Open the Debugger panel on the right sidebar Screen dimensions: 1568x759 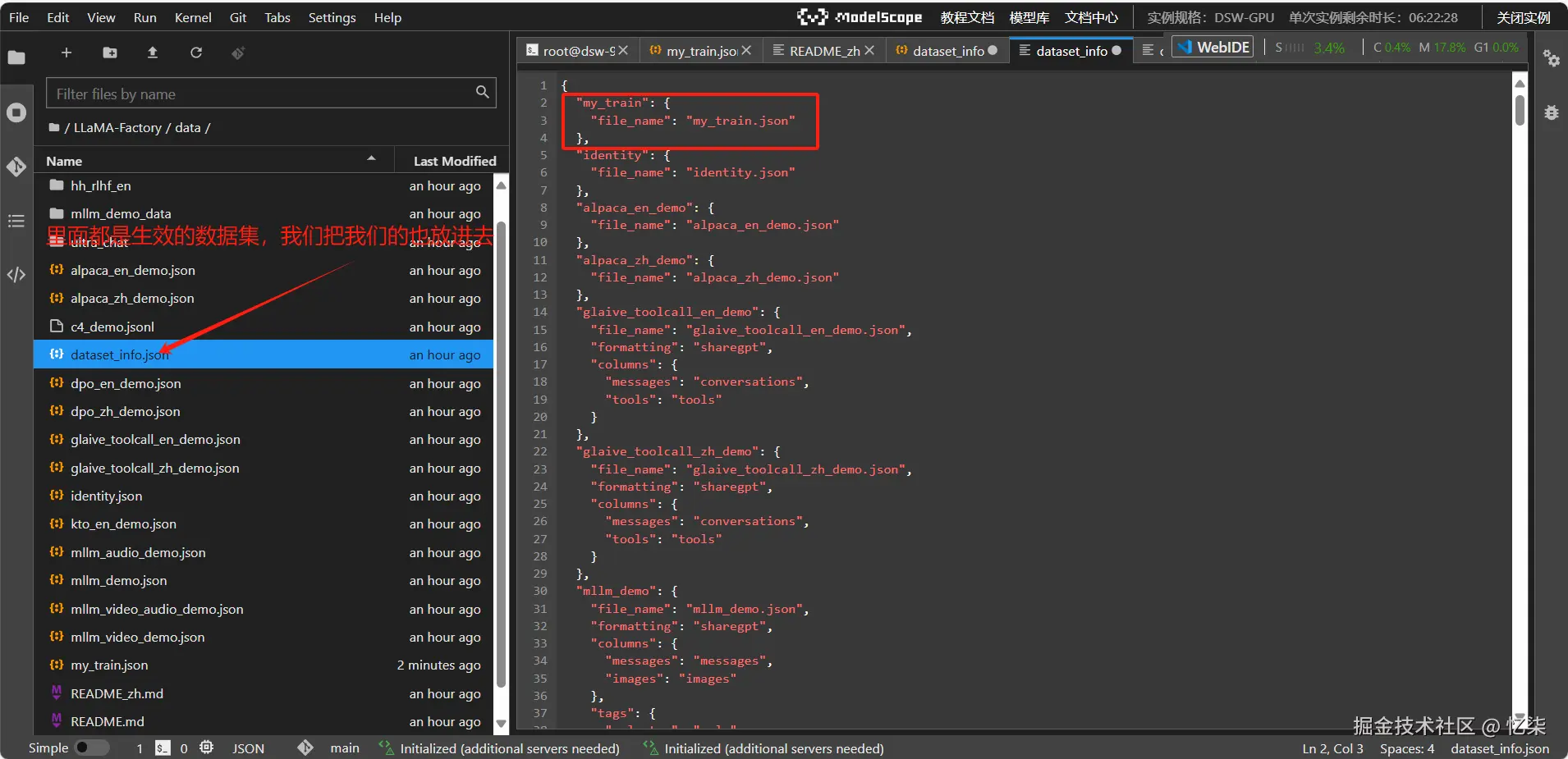[1552, 112]
